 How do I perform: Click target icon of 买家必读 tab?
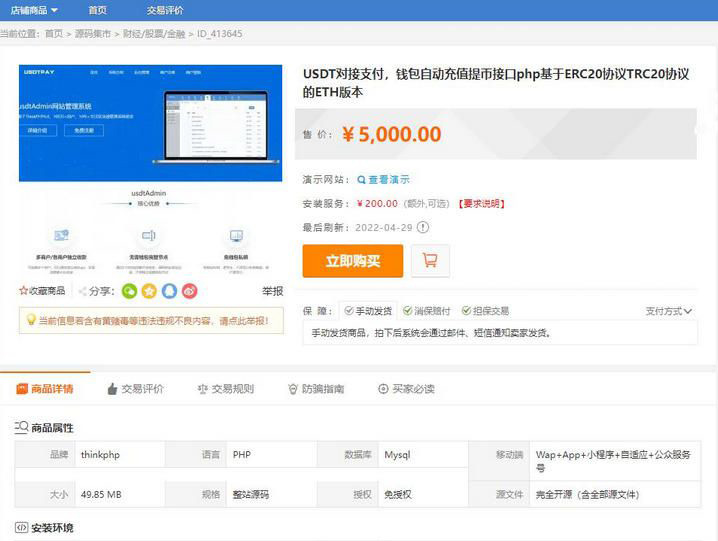[383, 389]
